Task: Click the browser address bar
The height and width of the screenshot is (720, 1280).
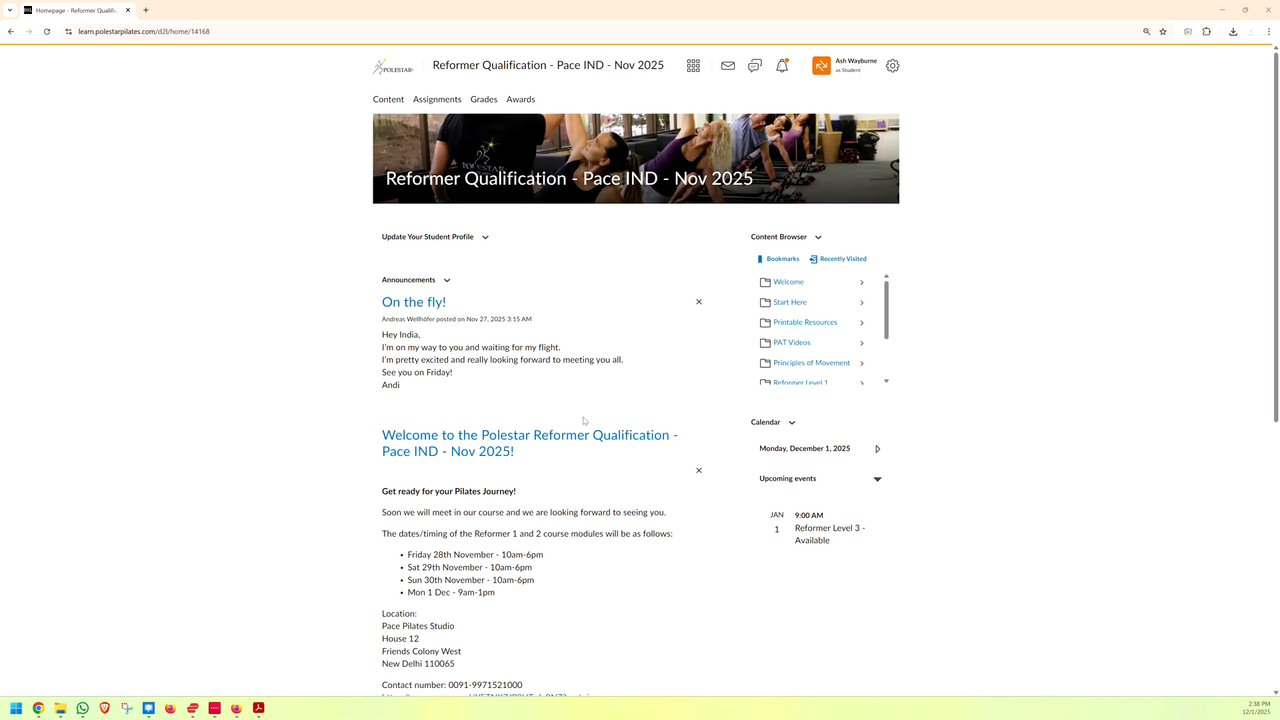Action: click(x=600, y=31)
